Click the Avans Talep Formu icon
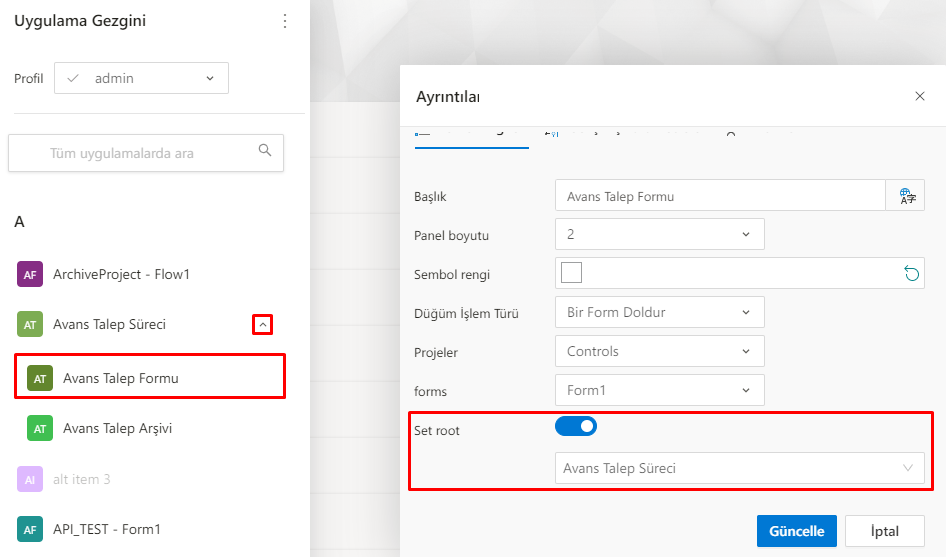Image resolution: width=946 pixels, height=557 pixels. [40, 378]
